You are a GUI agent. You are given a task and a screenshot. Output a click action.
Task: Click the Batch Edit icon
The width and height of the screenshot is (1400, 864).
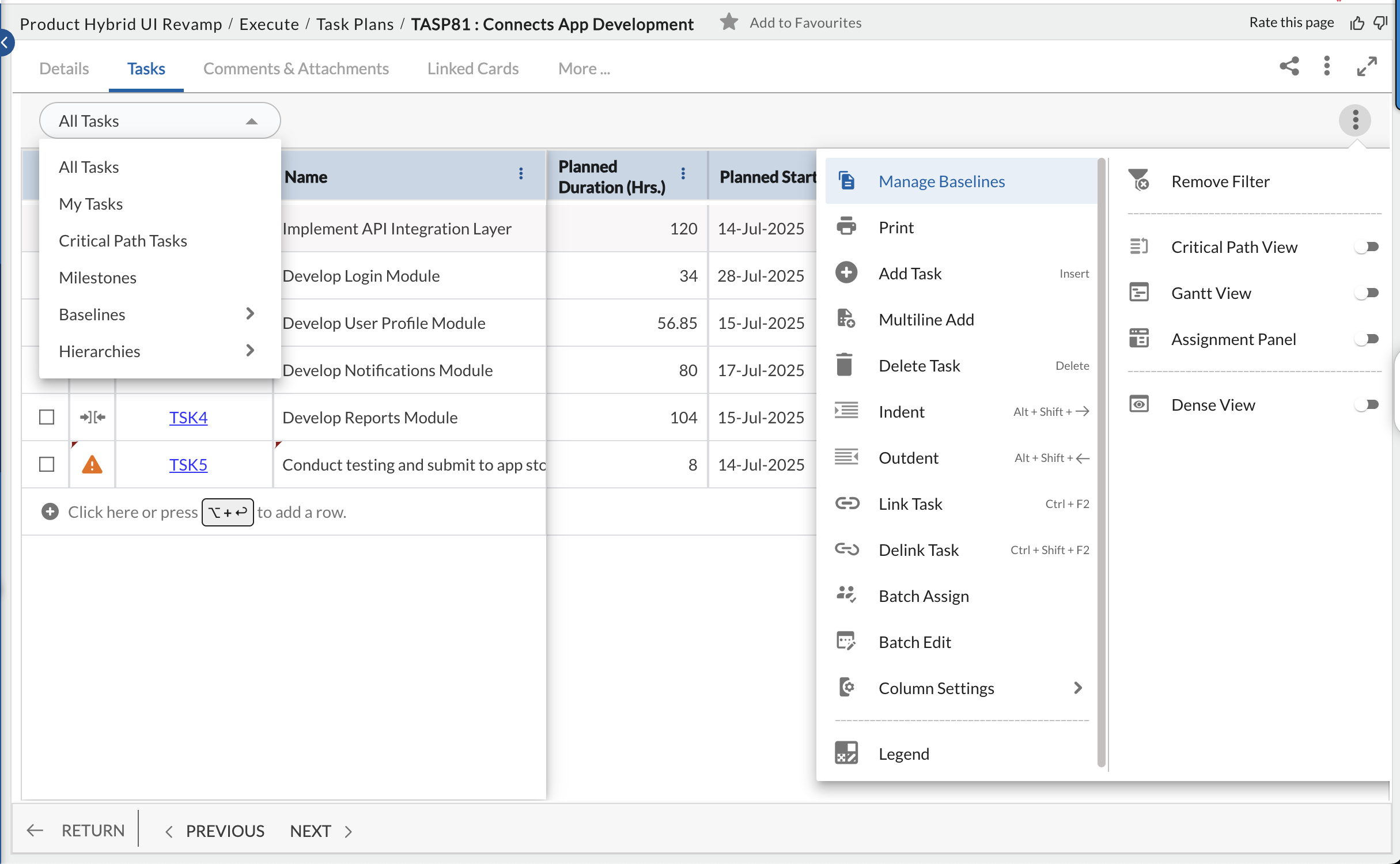pos(846,641)
